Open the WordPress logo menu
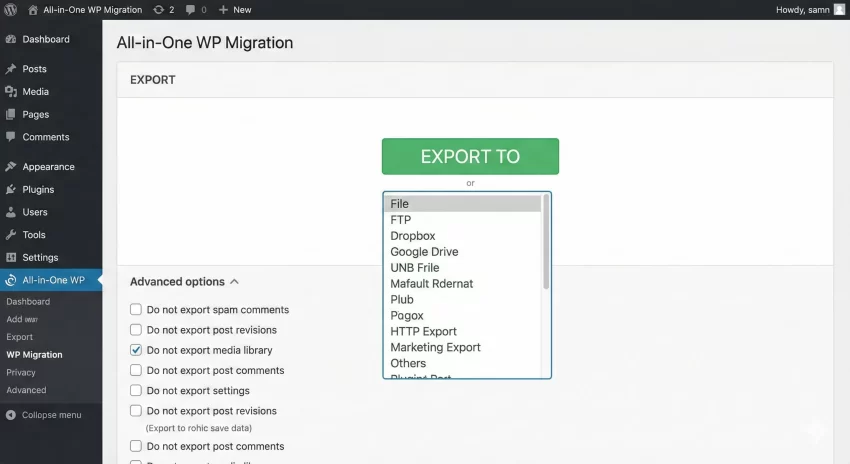This screenshot has width=850, height=464. click(x=10, y=10)
